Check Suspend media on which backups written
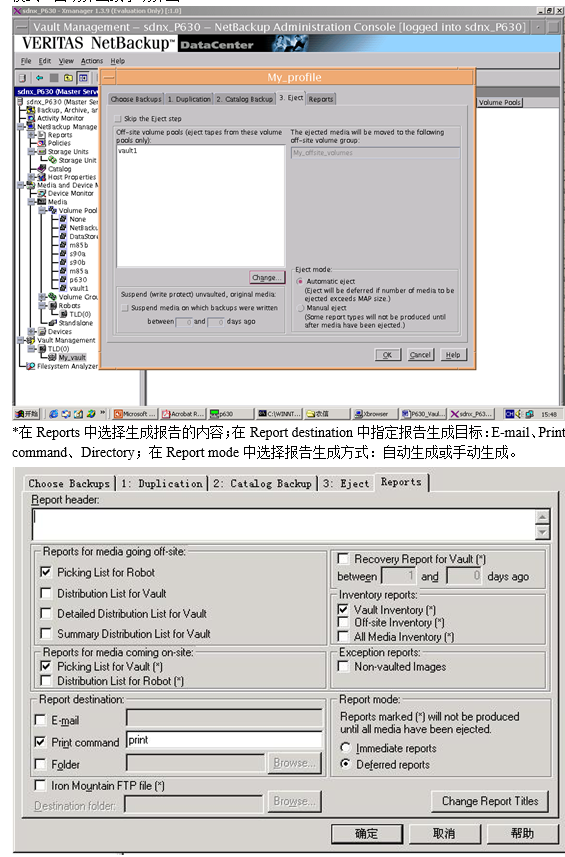 point(125,308)
